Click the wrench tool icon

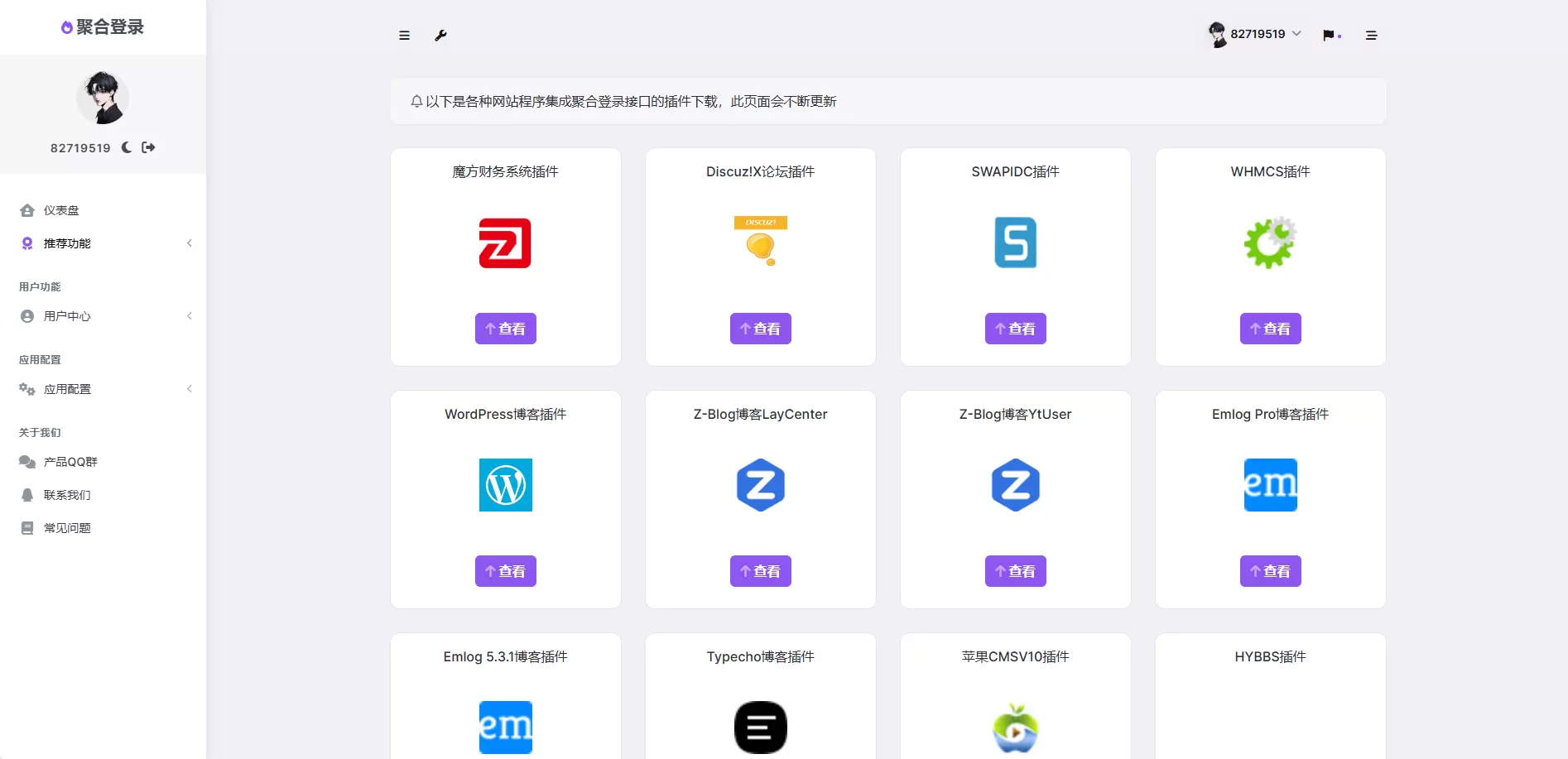440,36
